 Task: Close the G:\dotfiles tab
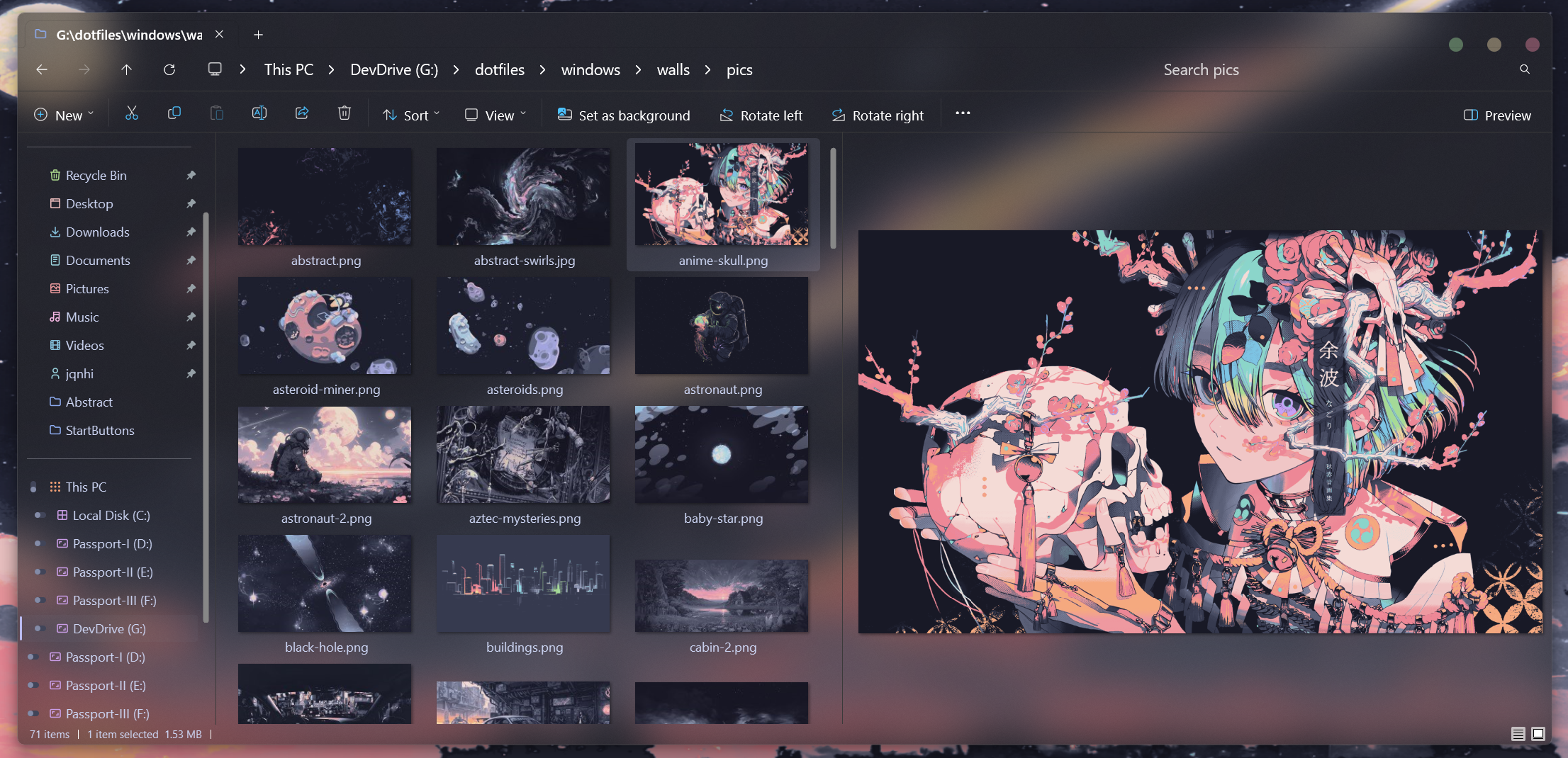219,35
